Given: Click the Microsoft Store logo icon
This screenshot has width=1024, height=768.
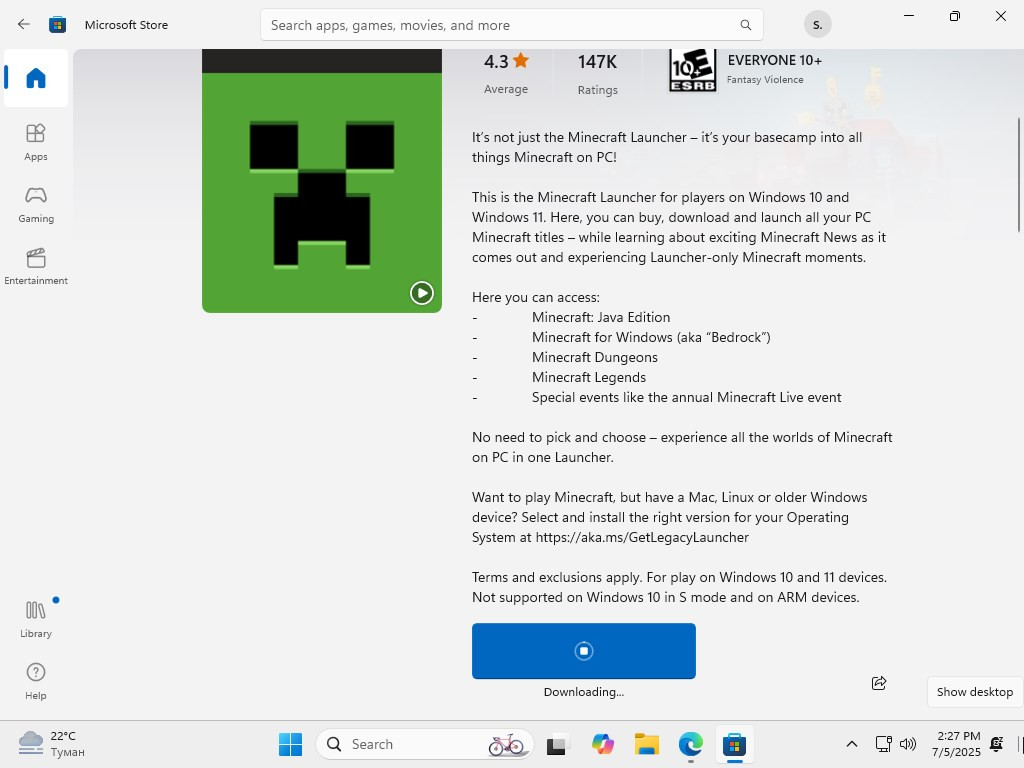Looking at the screenshot, I should coord(57,25).
